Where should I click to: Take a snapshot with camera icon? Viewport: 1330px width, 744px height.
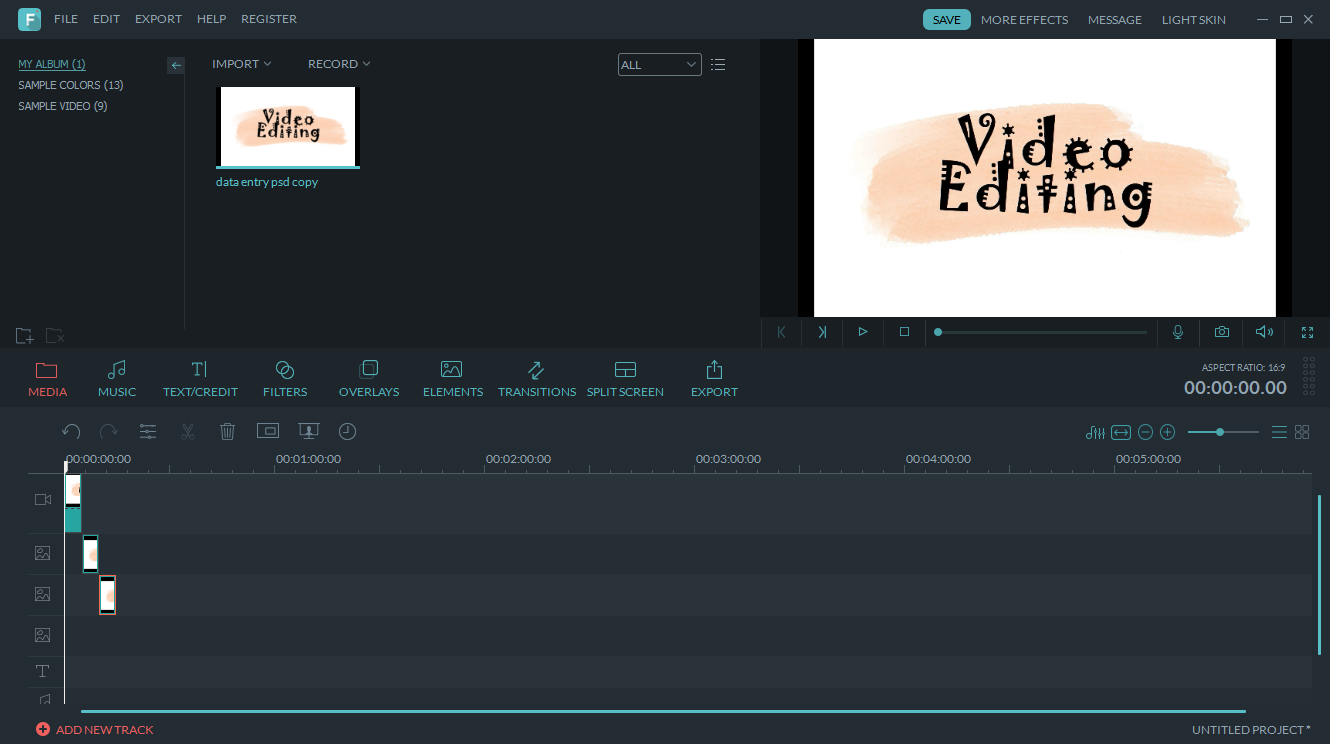(1222, 332)
